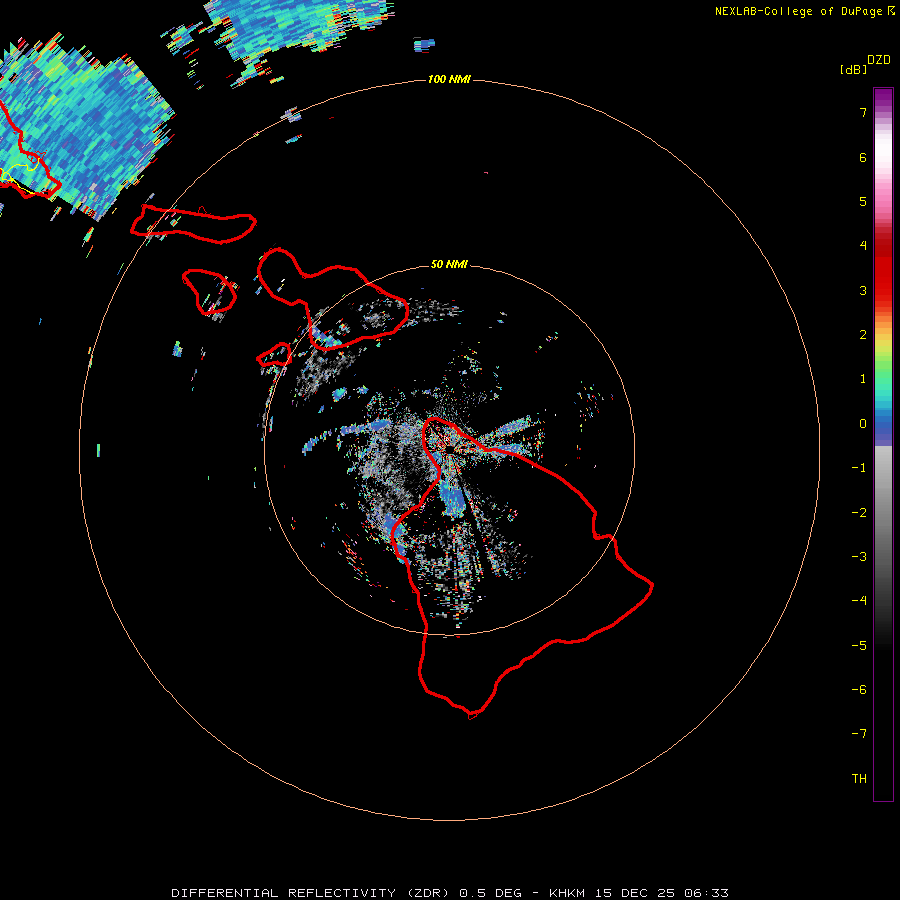Click the NEXLAB-College of DuPage watermark text
This screenshot has width=900, height=900.
click(805, 11)
